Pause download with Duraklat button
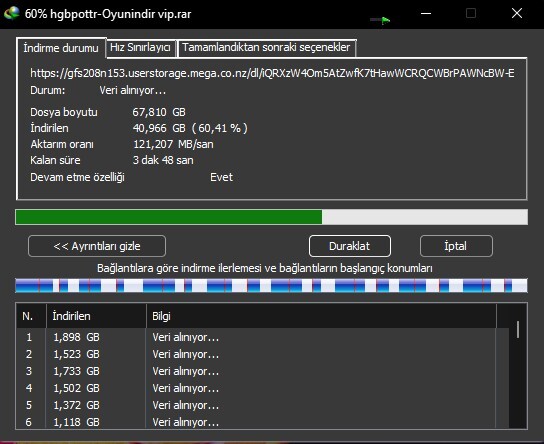 pyautogui.click(x=349, y=246)
